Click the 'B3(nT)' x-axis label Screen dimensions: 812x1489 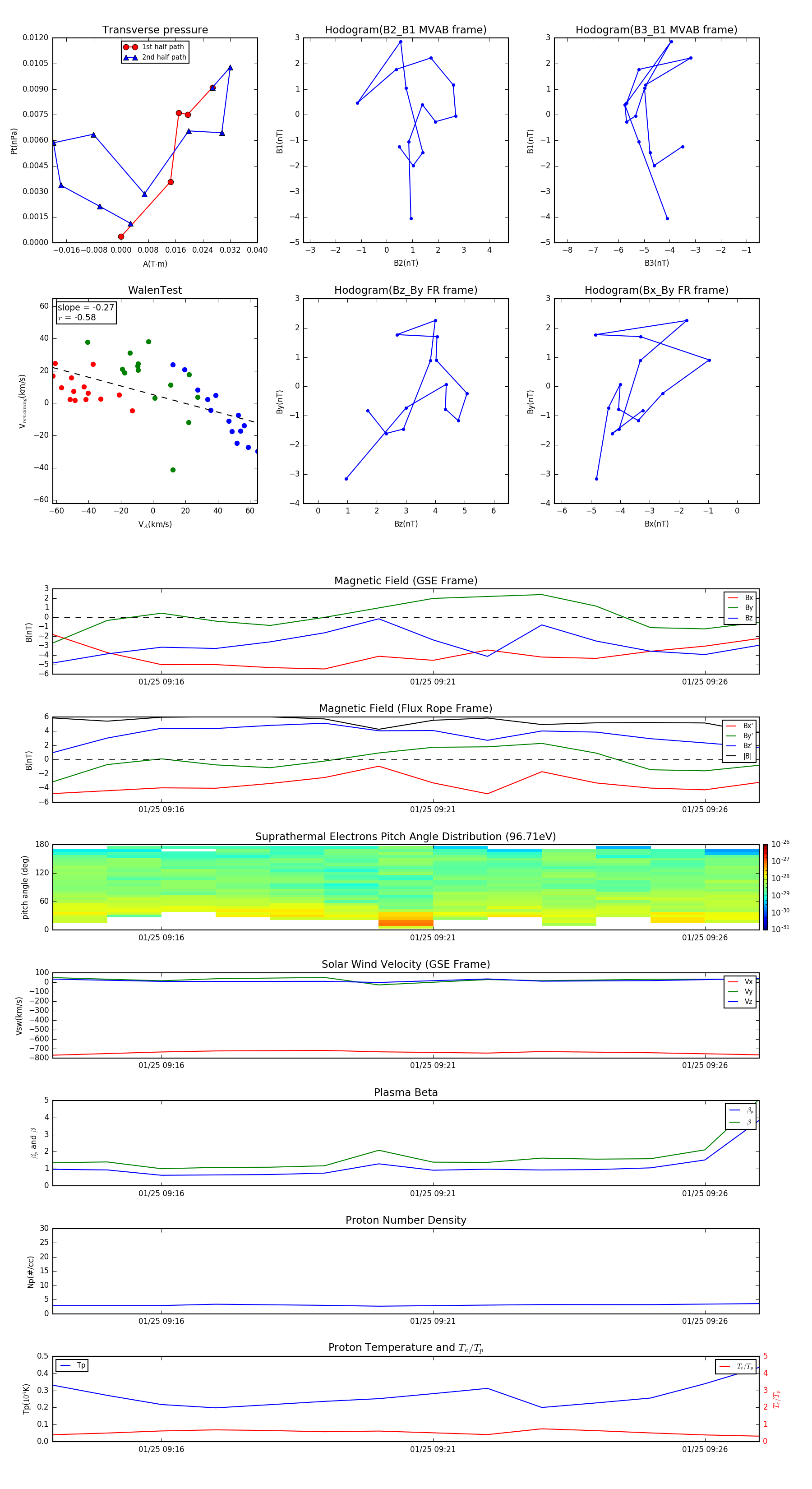point(656,263)
